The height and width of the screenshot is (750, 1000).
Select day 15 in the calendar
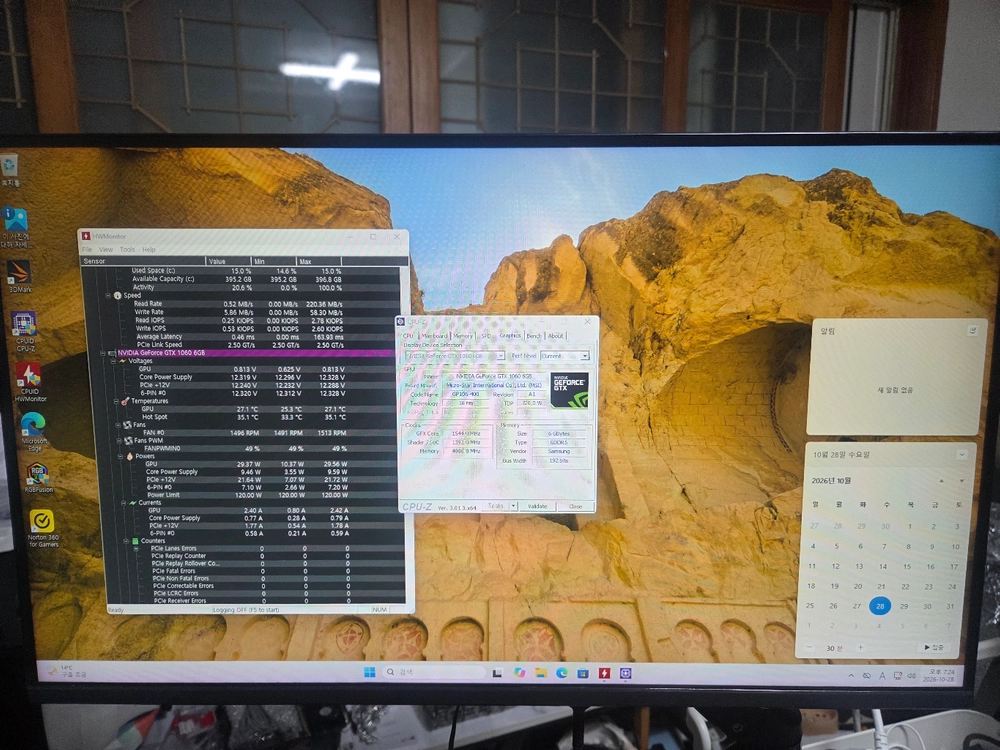pyautogui.click(x=906, y=566)
